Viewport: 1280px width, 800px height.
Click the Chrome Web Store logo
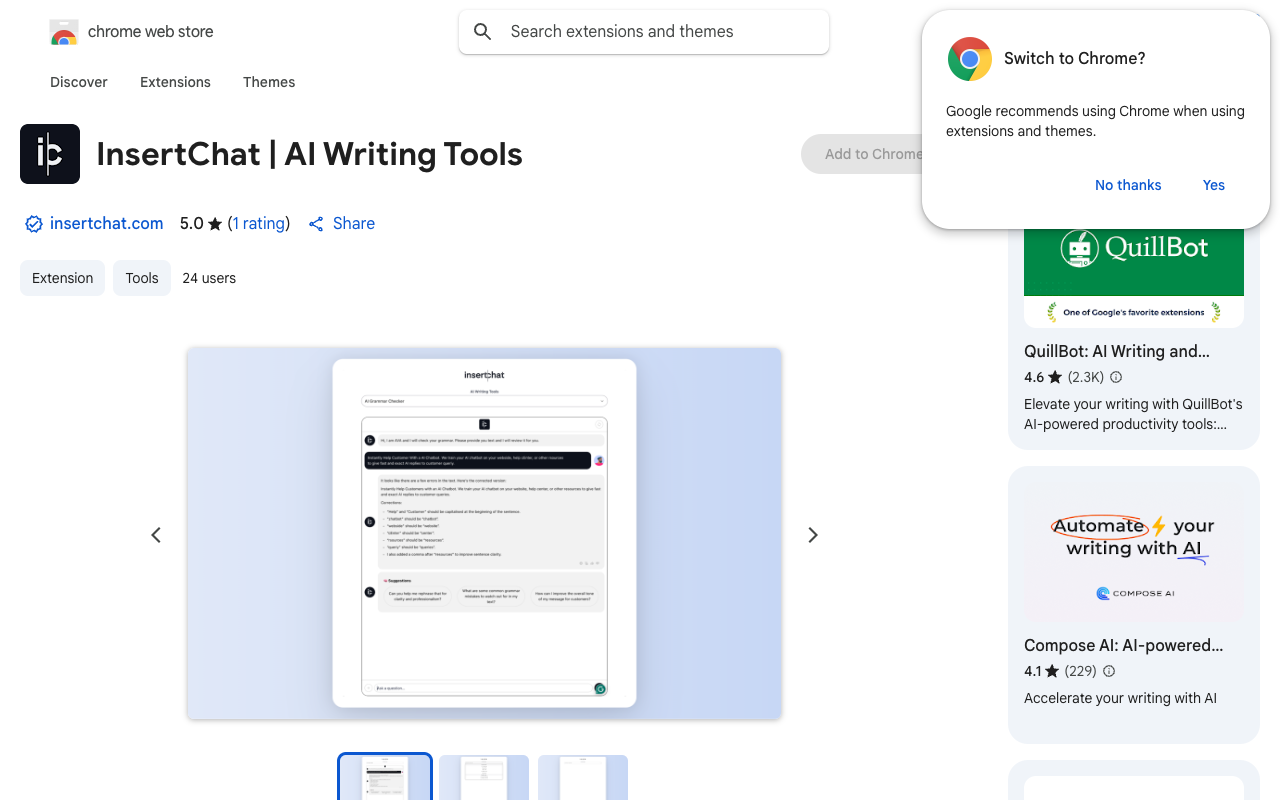pos(64,33)
